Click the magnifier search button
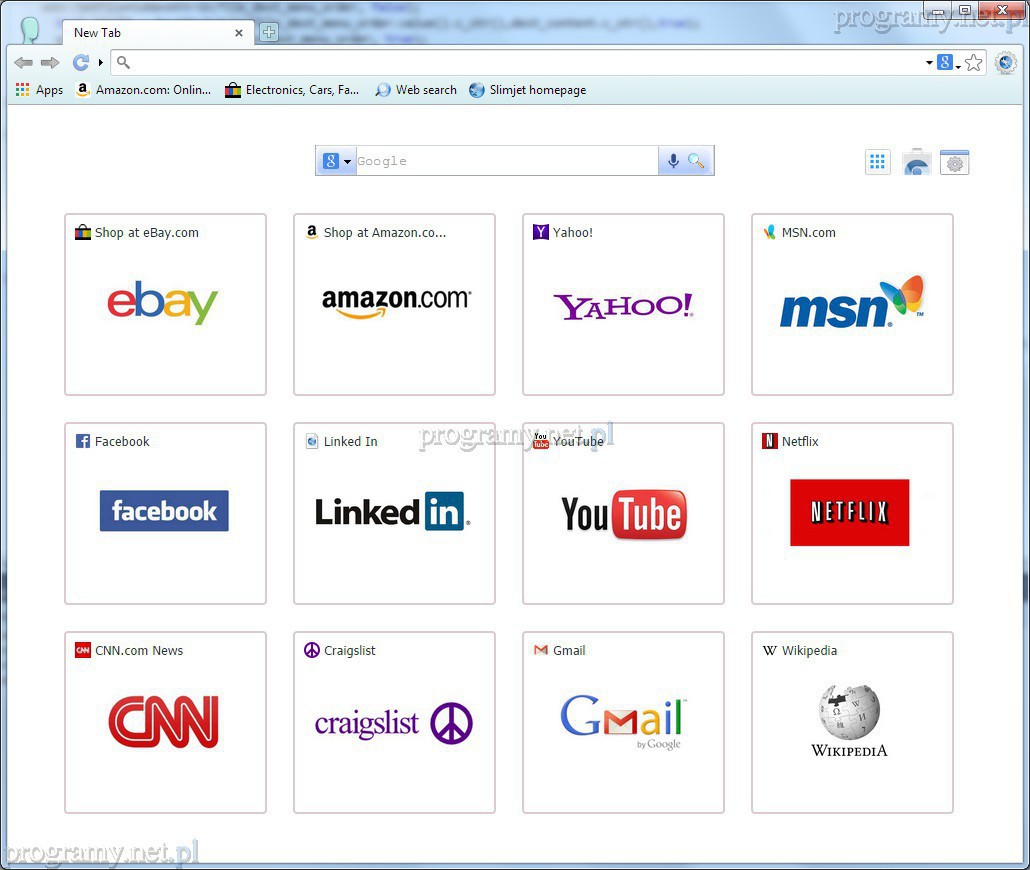1030x870 pixels. point(697,161)
